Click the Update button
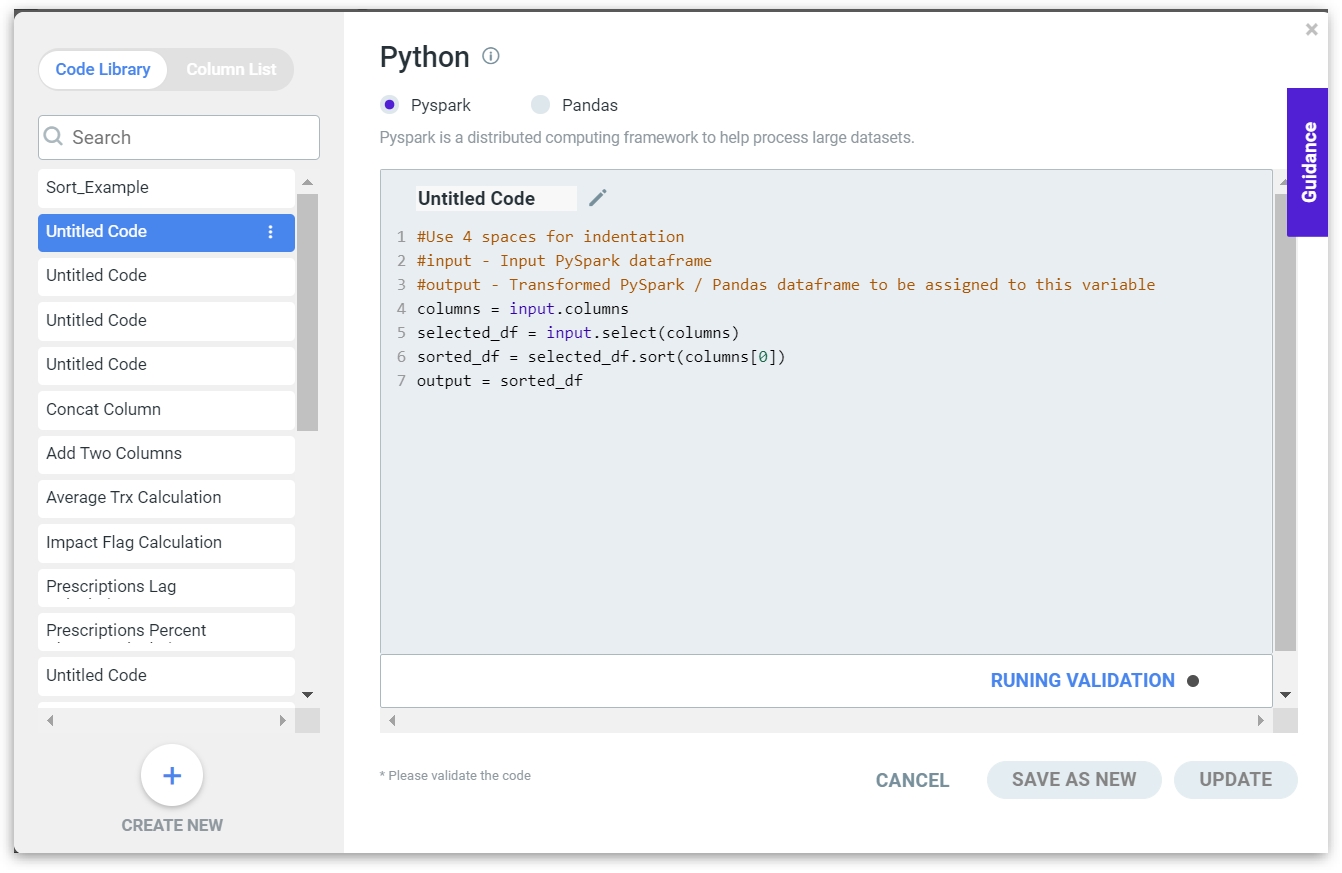 click(1235, 780)
